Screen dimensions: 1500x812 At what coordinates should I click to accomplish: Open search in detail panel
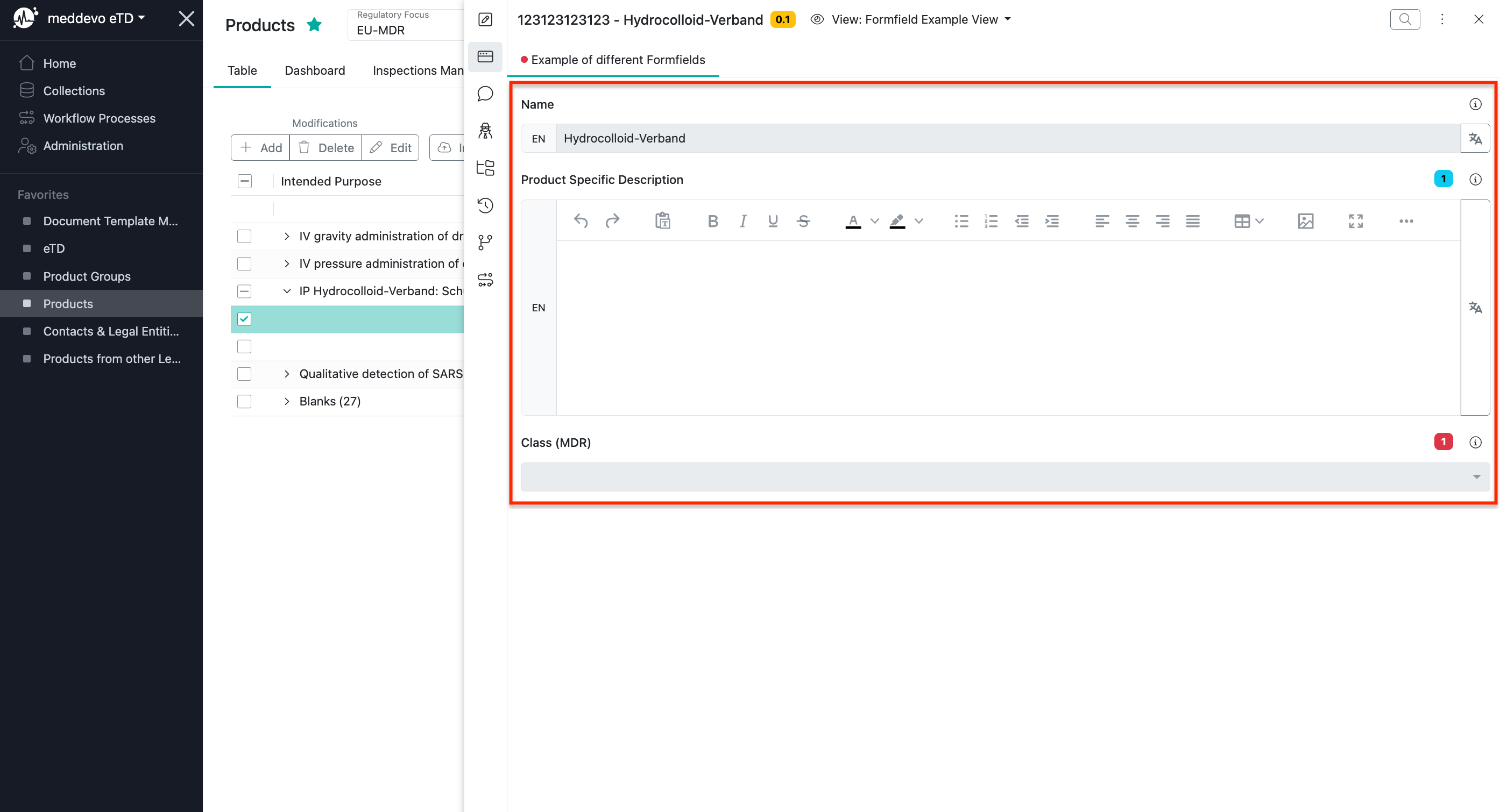[x=1405, y=19]
